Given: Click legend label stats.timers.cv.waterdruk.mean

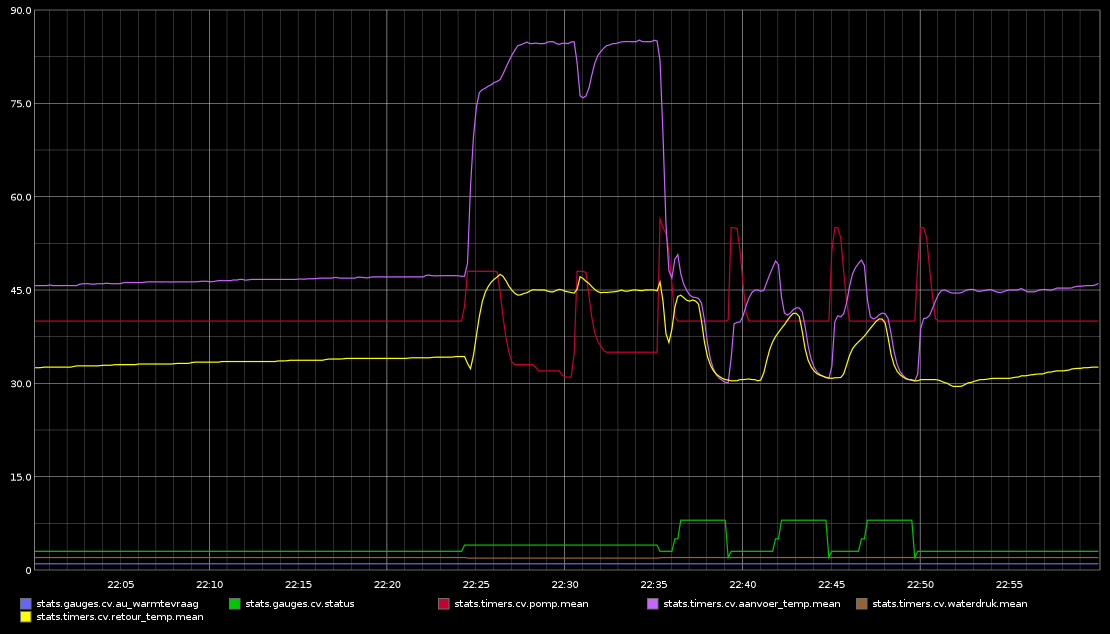Looking at the screenshot, I should click(949, 604).
